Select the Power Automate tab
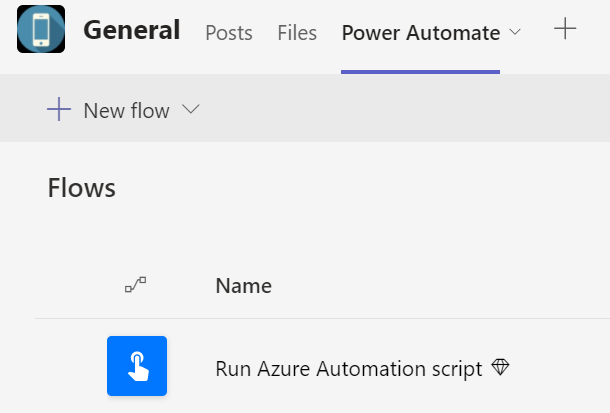 421,33
